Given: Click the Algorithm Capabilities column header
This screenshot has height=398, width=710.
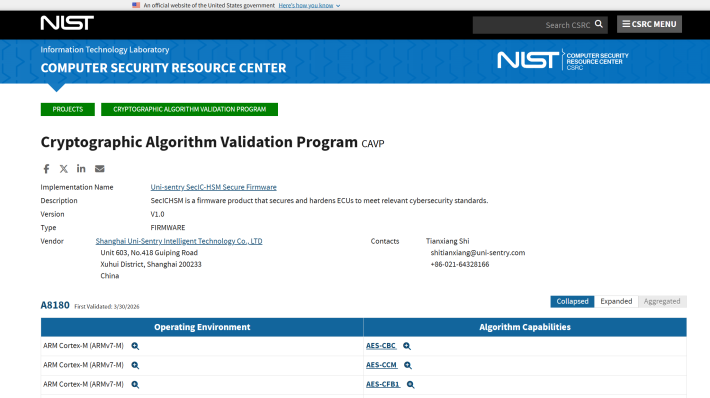Looking at the screenshot, I should [x=525, y=327].
